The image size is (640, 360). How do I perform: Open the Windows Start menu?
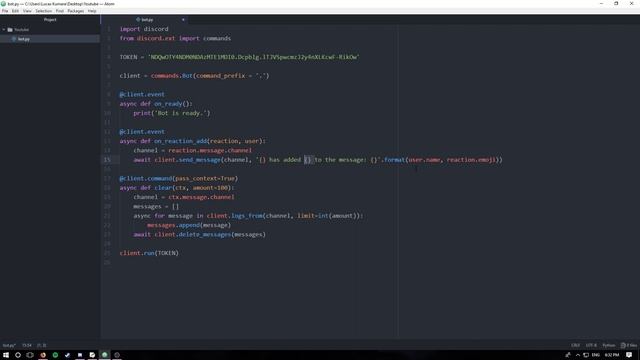pyautogui.click(x=6, y=355)
